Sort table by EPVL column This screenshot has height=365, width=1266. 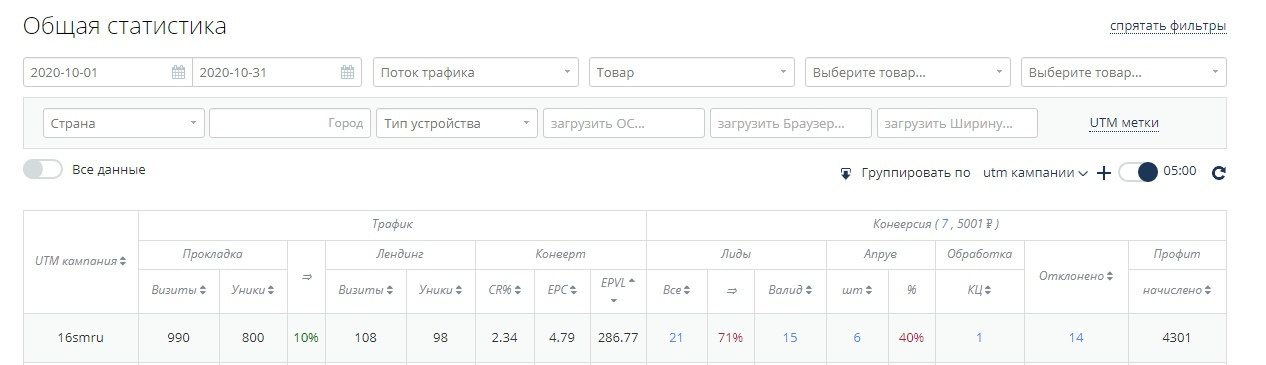(x=618, y=289)
